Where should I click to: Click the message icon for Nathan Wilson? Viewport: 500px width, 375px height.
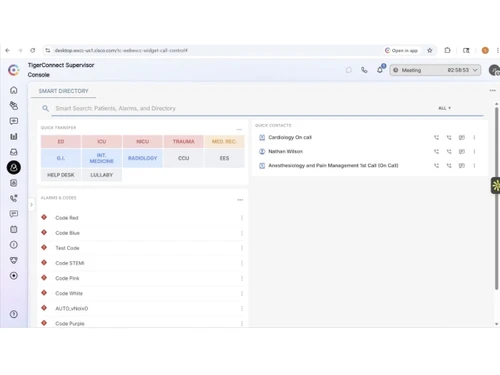[x=462, y=151]
